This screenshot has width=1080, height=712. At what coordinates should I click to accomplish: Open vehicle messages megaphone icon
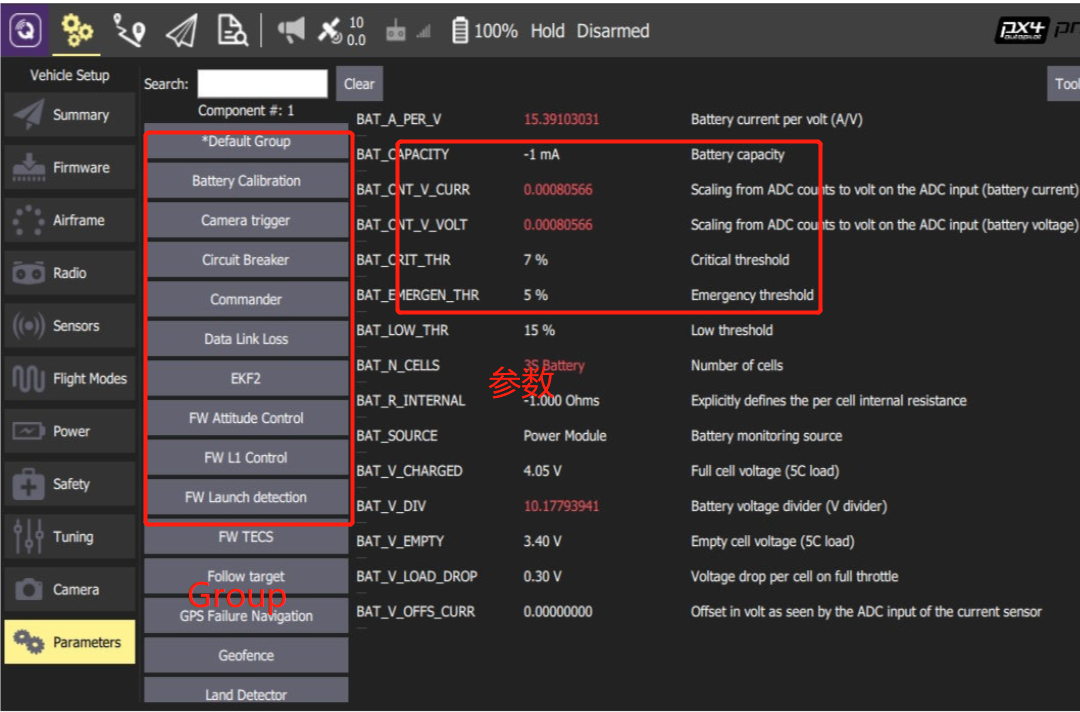point(291,30)
